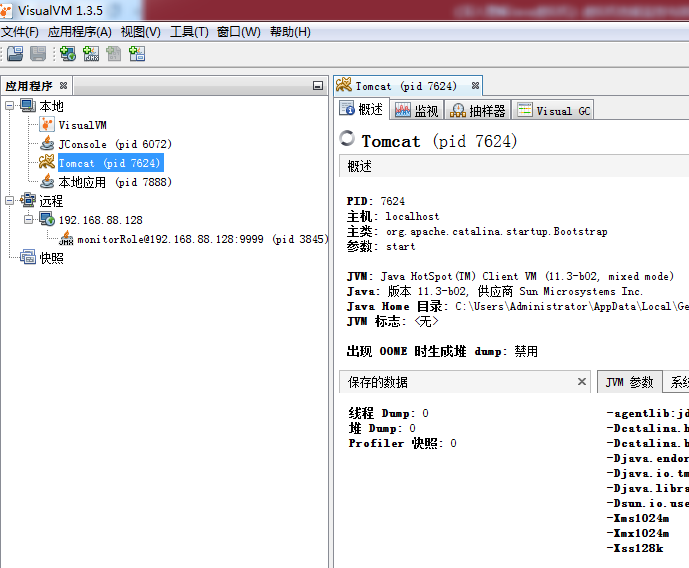Select local application pid 7888
This screenshot has height=568, width=689.
click(x=115, y=182)
